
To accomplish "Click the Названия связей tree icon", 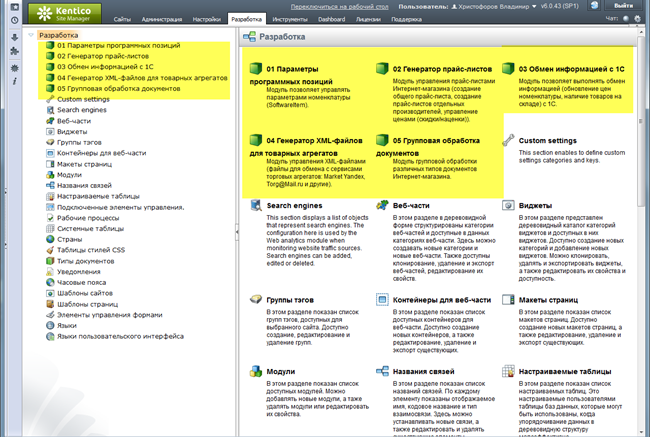I will click(x=50, y=185).
